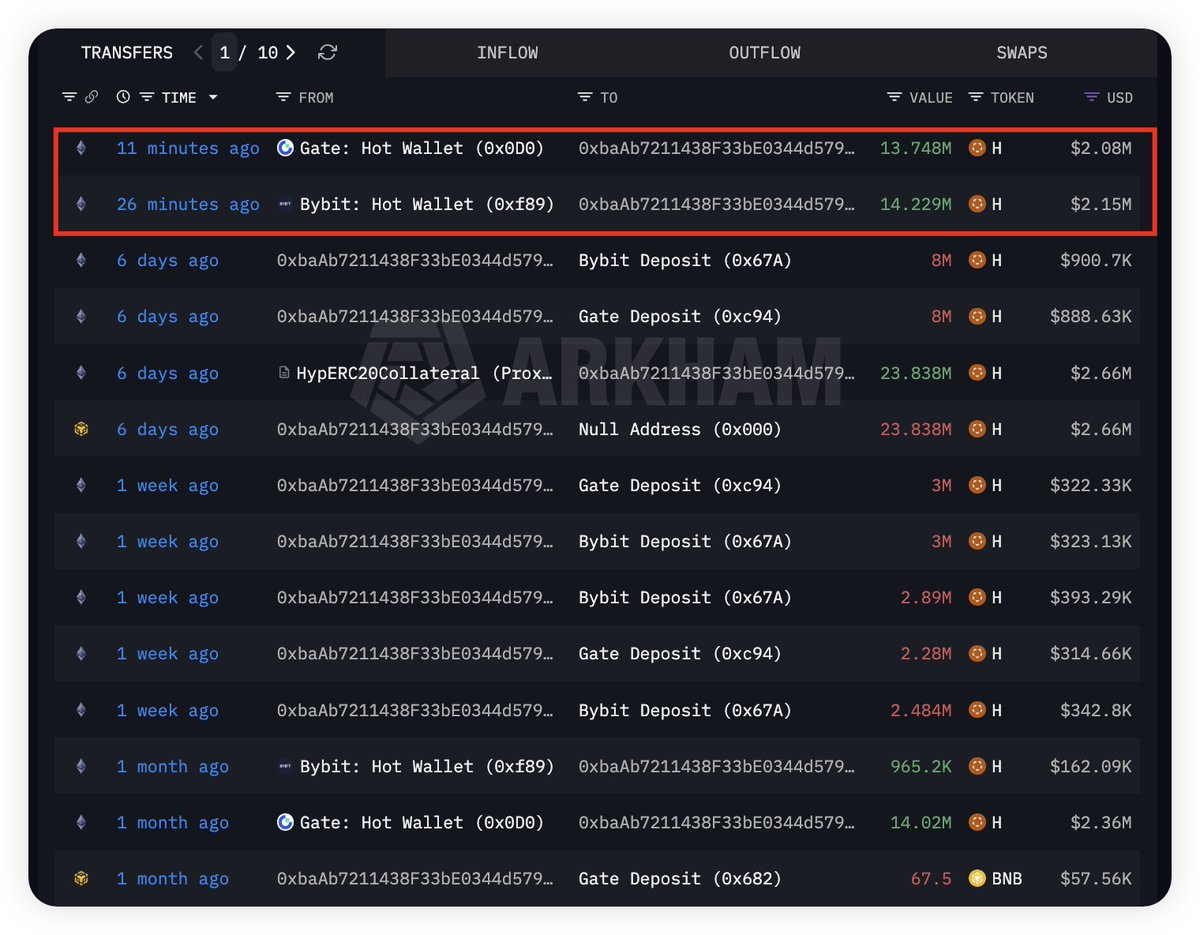Click the Ethereum chain icon in the $322.33K row

click(x=81, y=485)
